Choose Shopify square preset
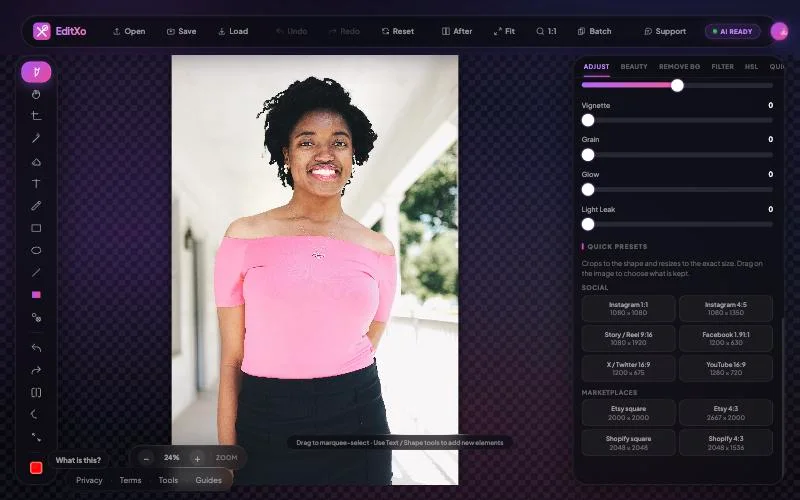Image resolution: width=800 pixels, height=500 pixels. click(x=629, y=443)
